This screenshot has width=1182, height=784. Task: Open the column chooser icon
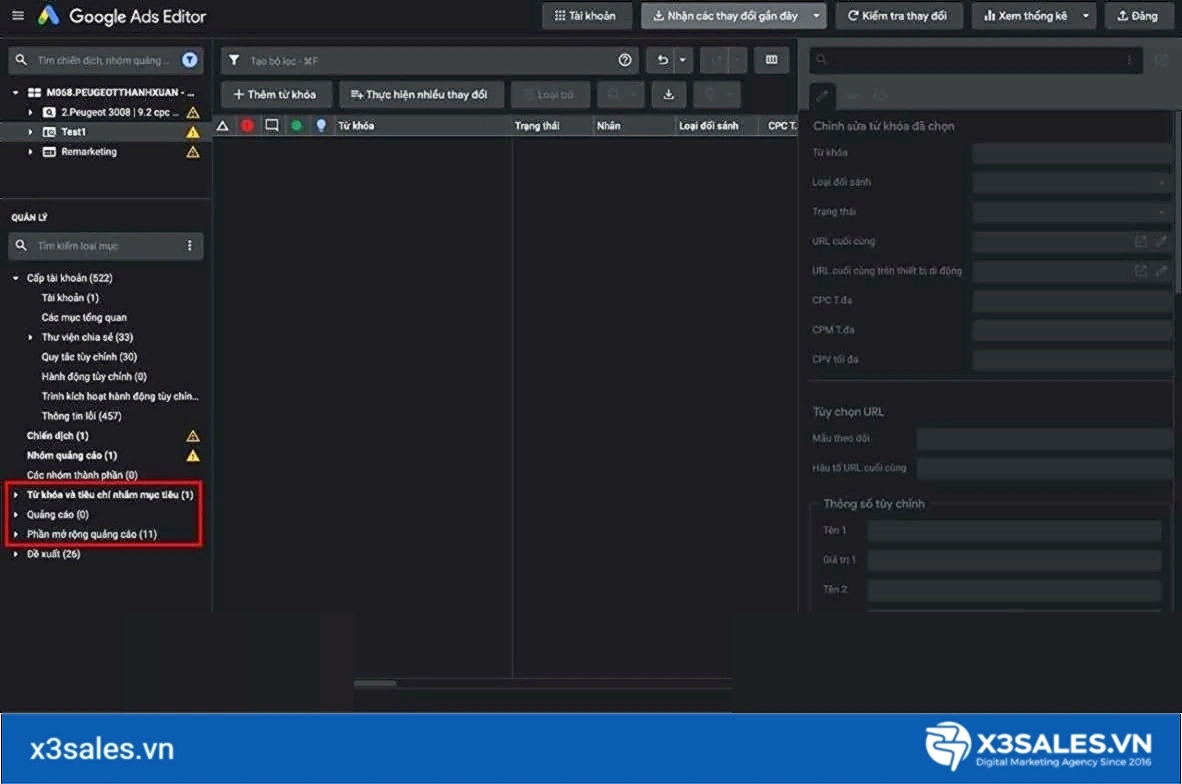(x=771, y=60)
